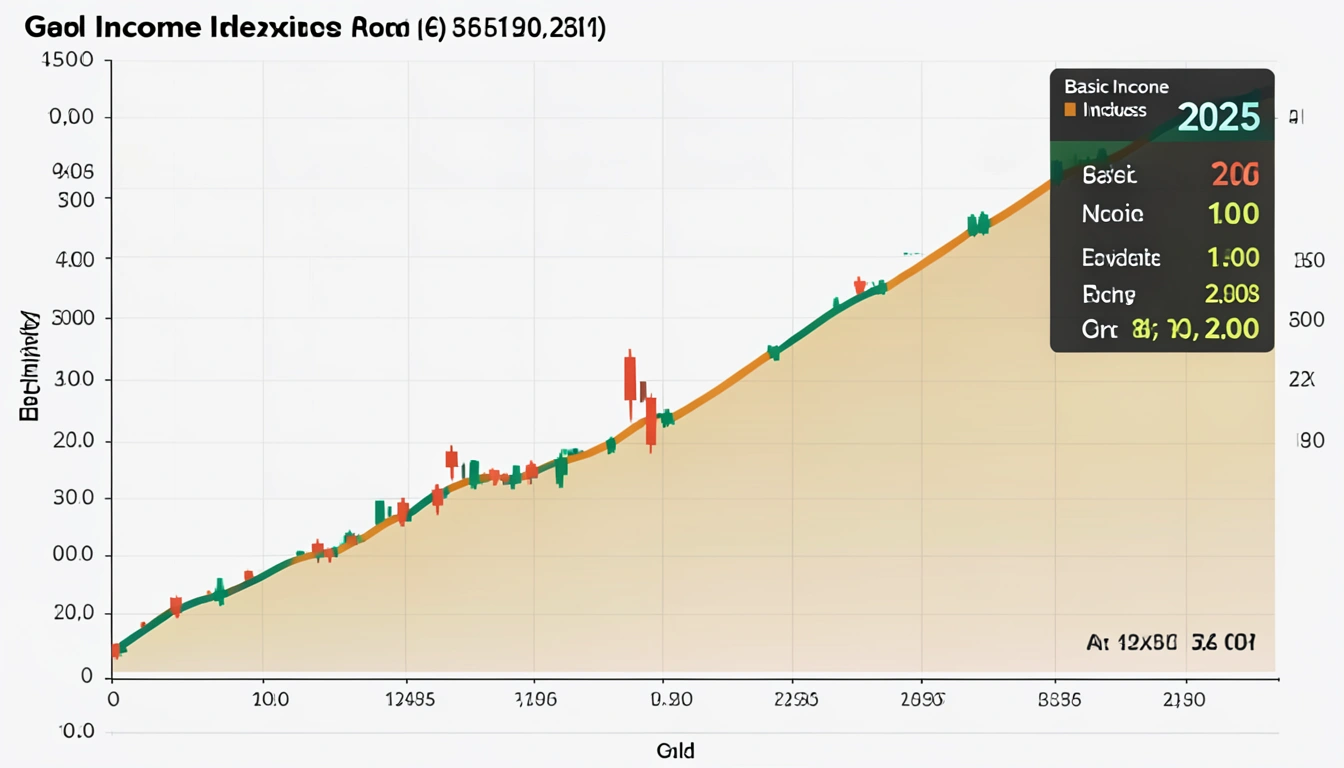
Task: Click the large 2025 value in legend panel
Action: coord(1218,118)
